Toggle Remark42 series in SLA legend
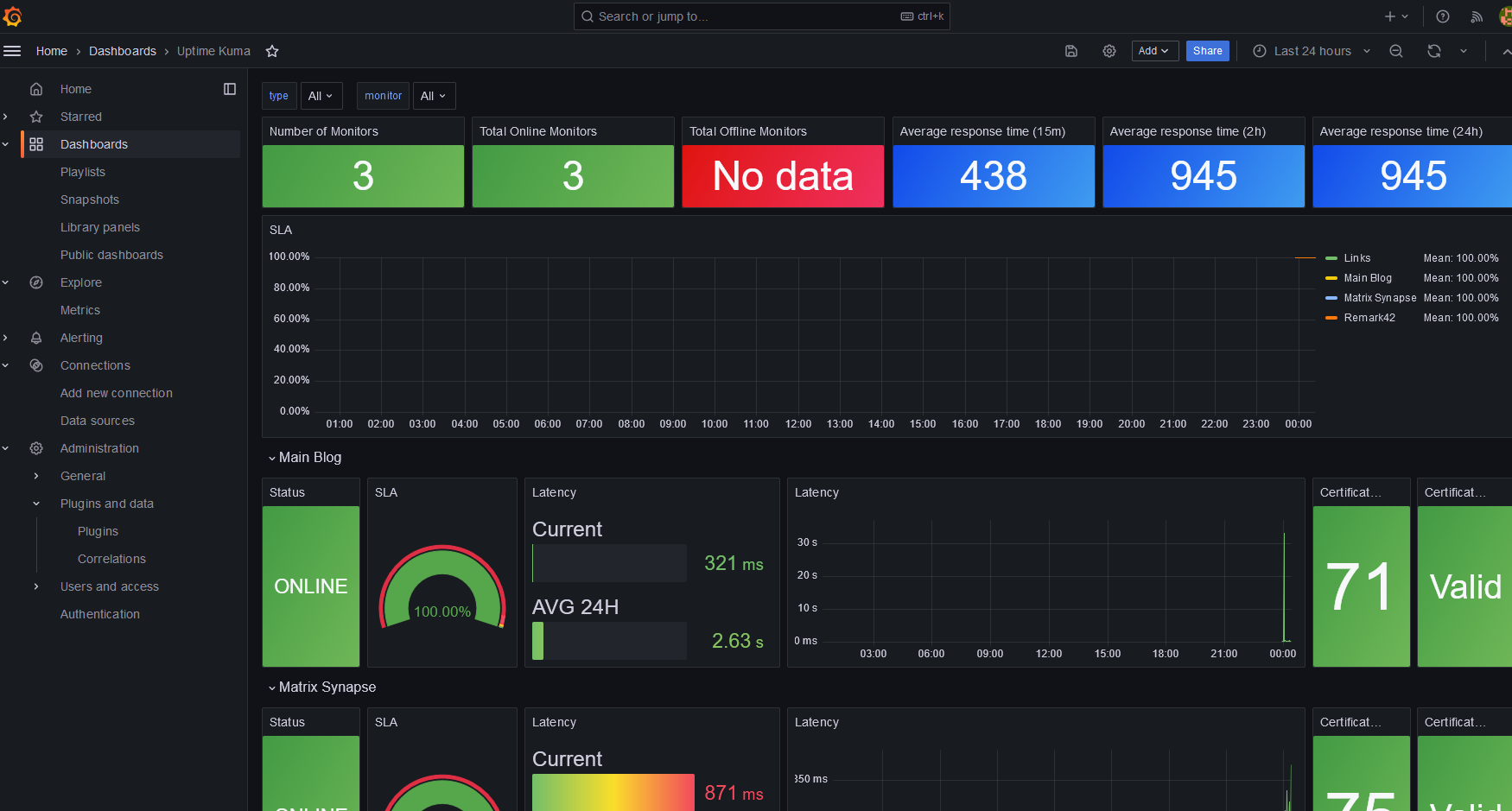The image size is (1512, 811). point(1369,318)
